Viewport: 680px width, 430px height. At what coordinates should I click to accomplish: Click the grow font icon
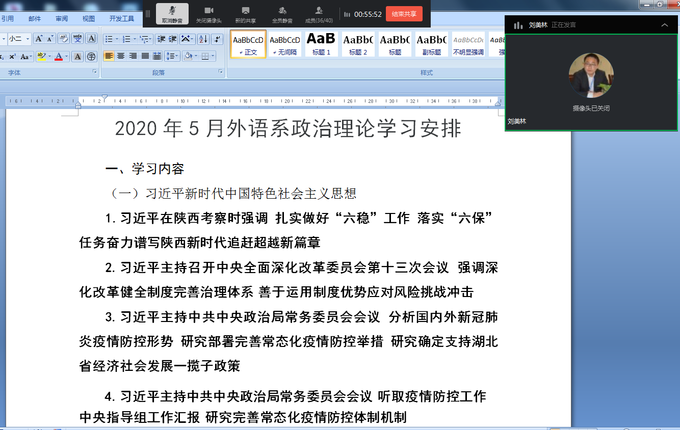36,38
